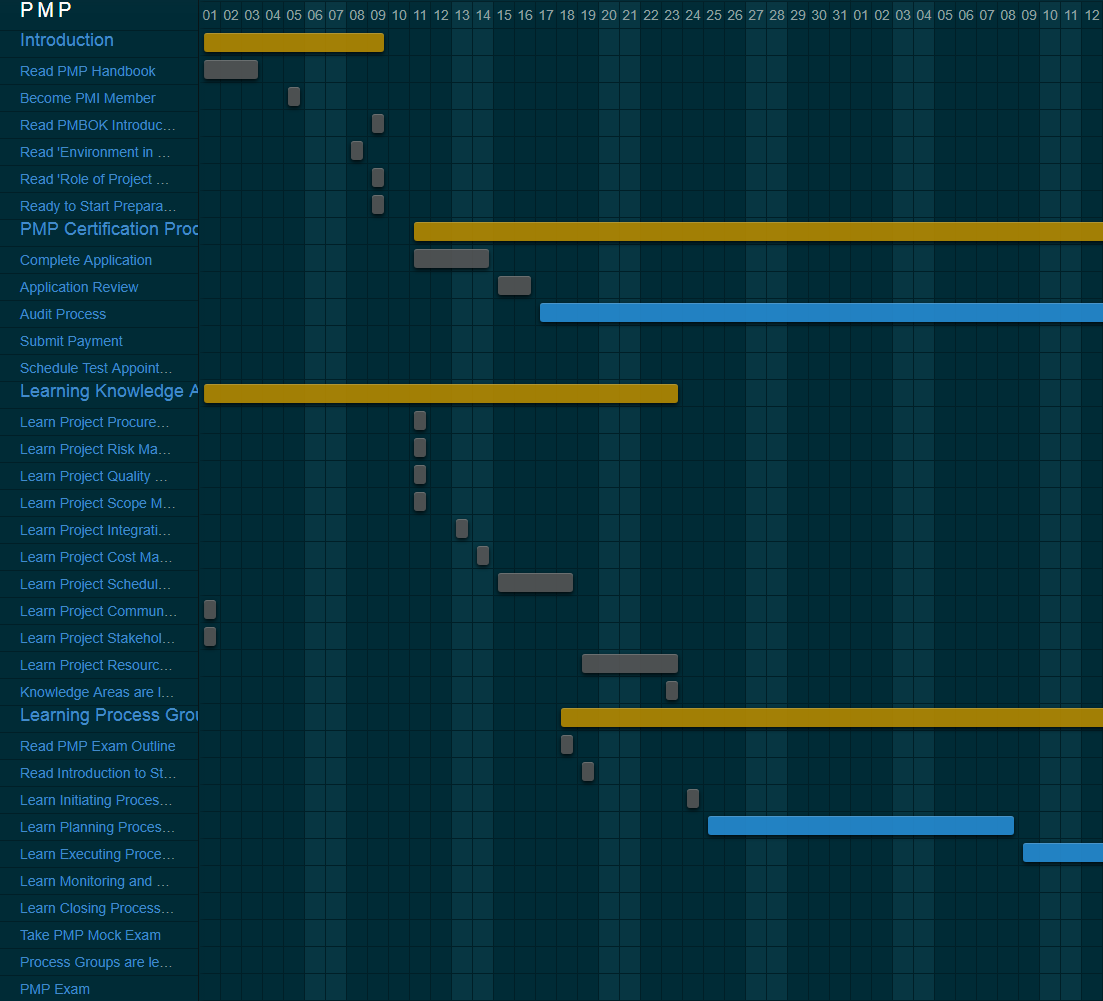1103x1001 pixels.
Task: Select the Become PMI Member milestone marker
Action: point(294,97)
